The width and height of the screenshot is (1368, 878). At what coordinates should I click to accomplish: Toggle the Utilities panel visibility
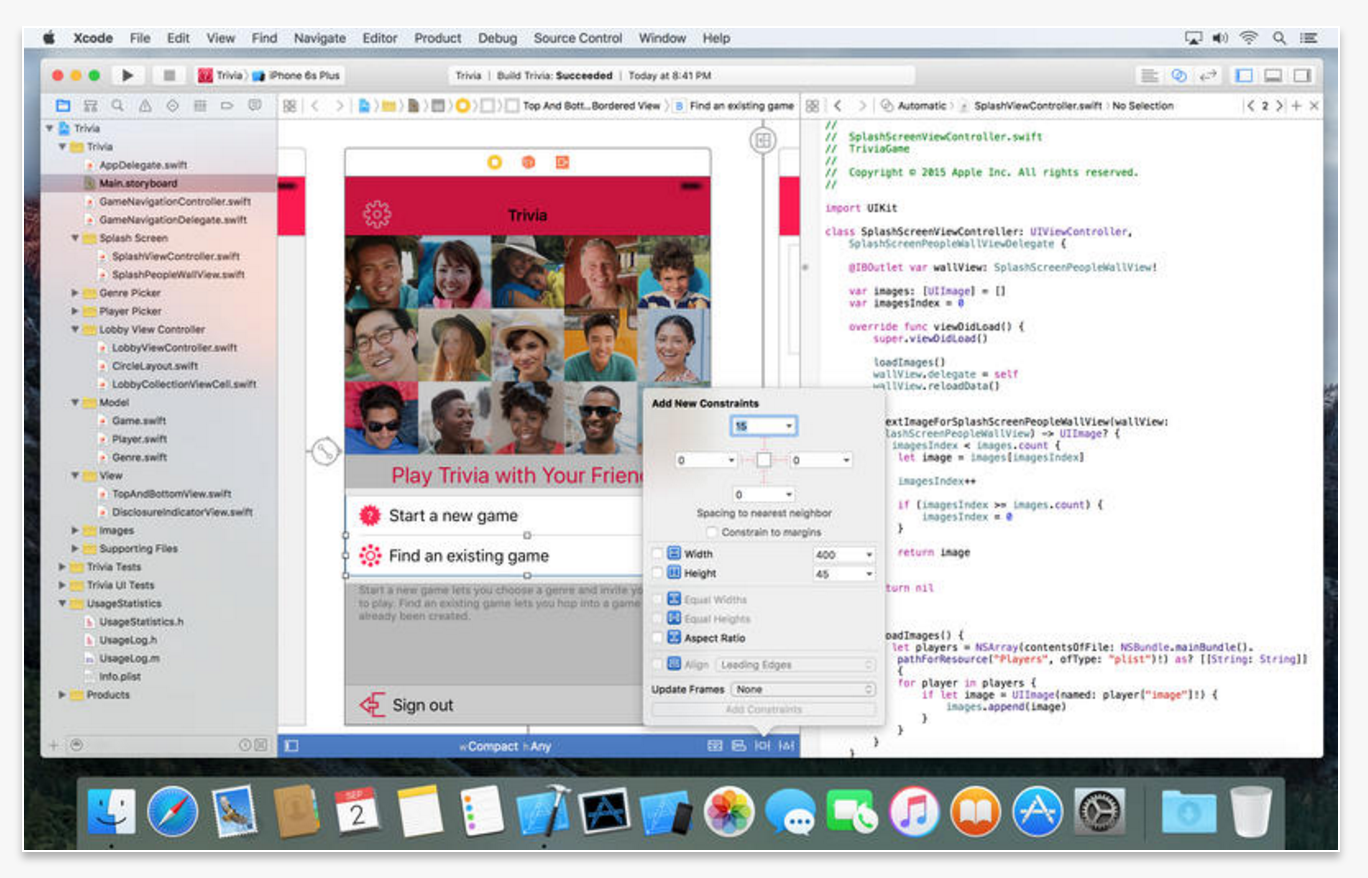[x=1301, y=75]
